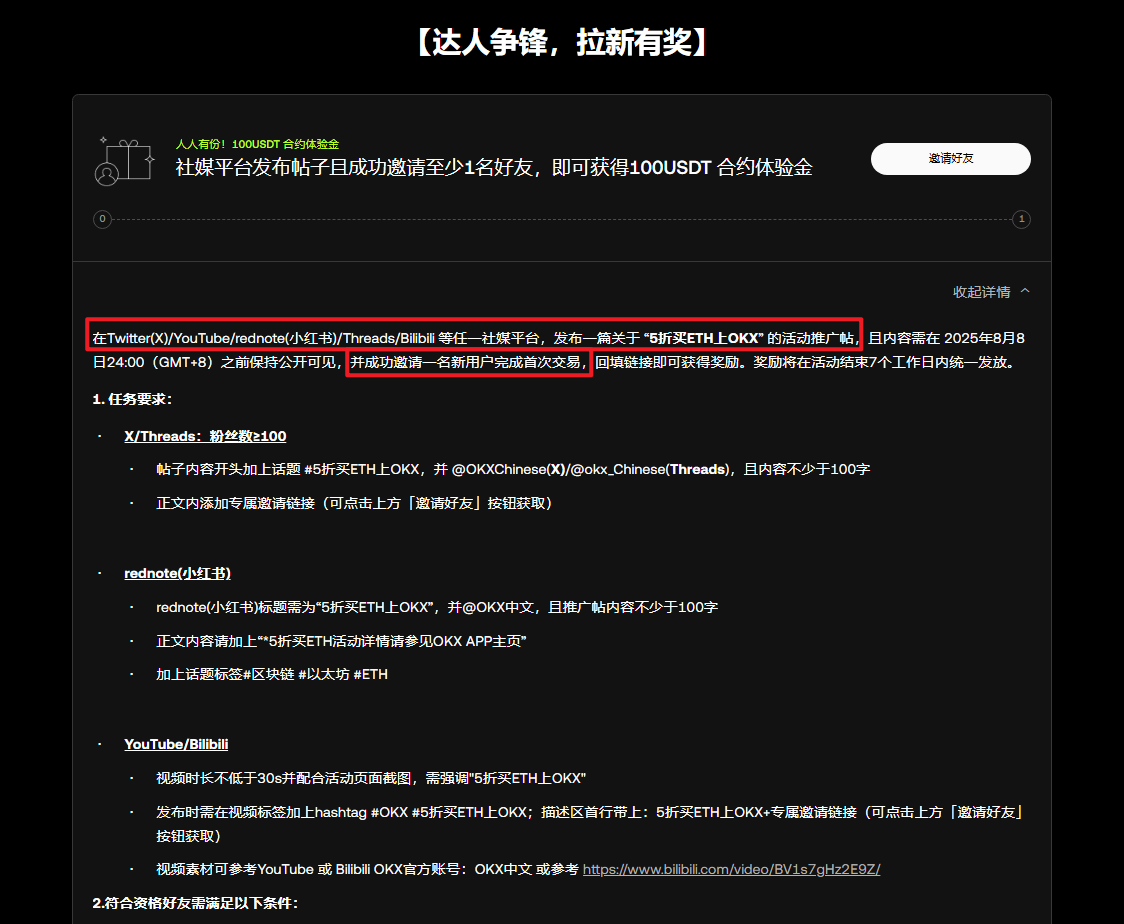Collapse details via 收起详情
The width and height of the screenshot is (1124, 924).
(981, 292)
